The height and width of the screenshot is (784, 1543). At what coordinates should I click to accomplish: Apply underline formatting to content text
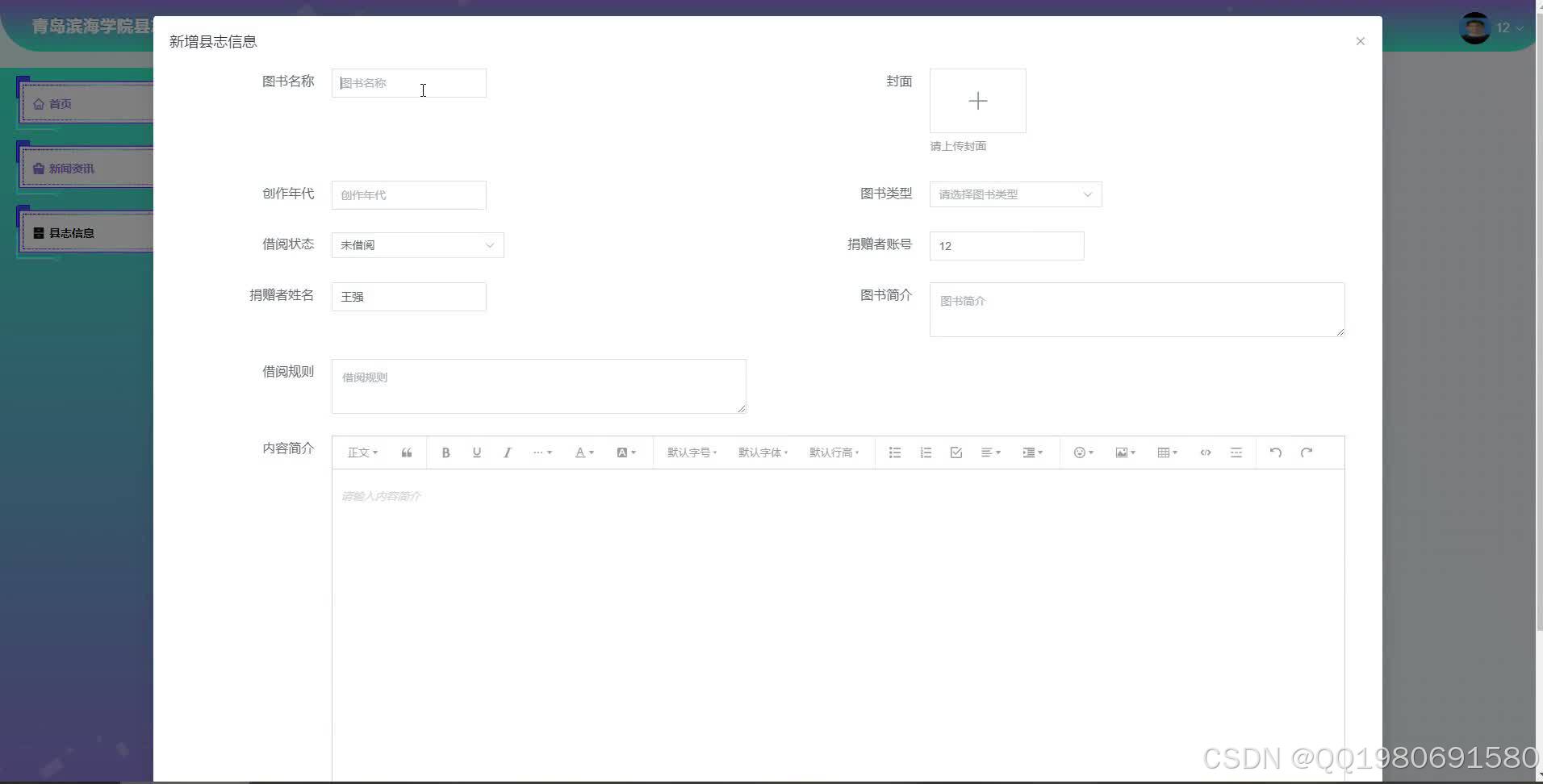(476, 452)
